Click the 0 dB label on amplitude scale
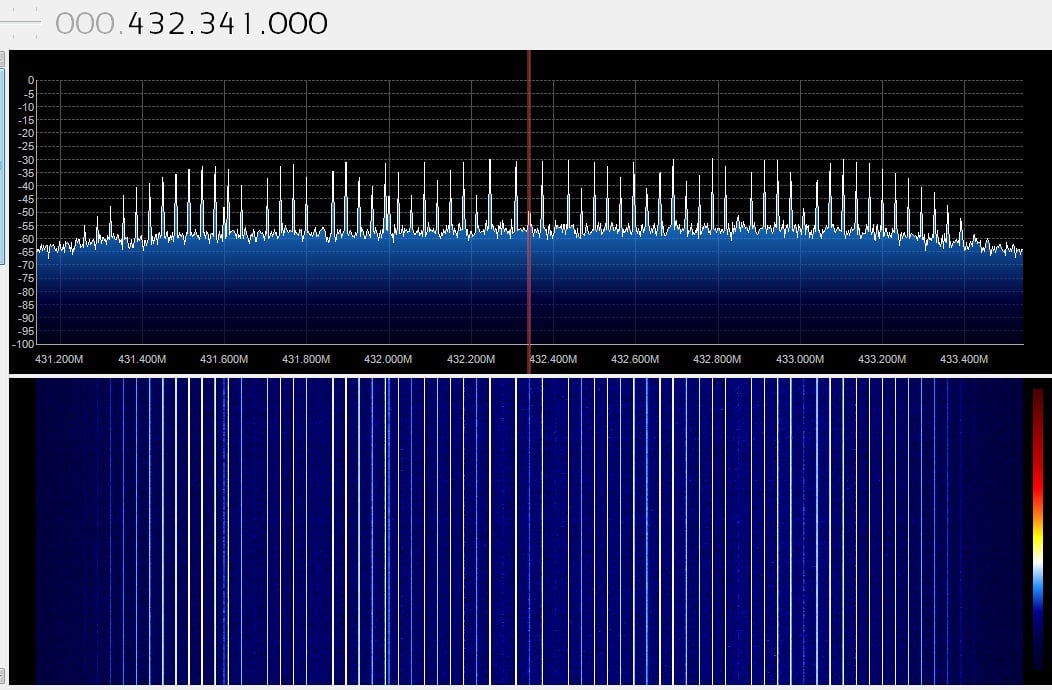 pos(30,81)
